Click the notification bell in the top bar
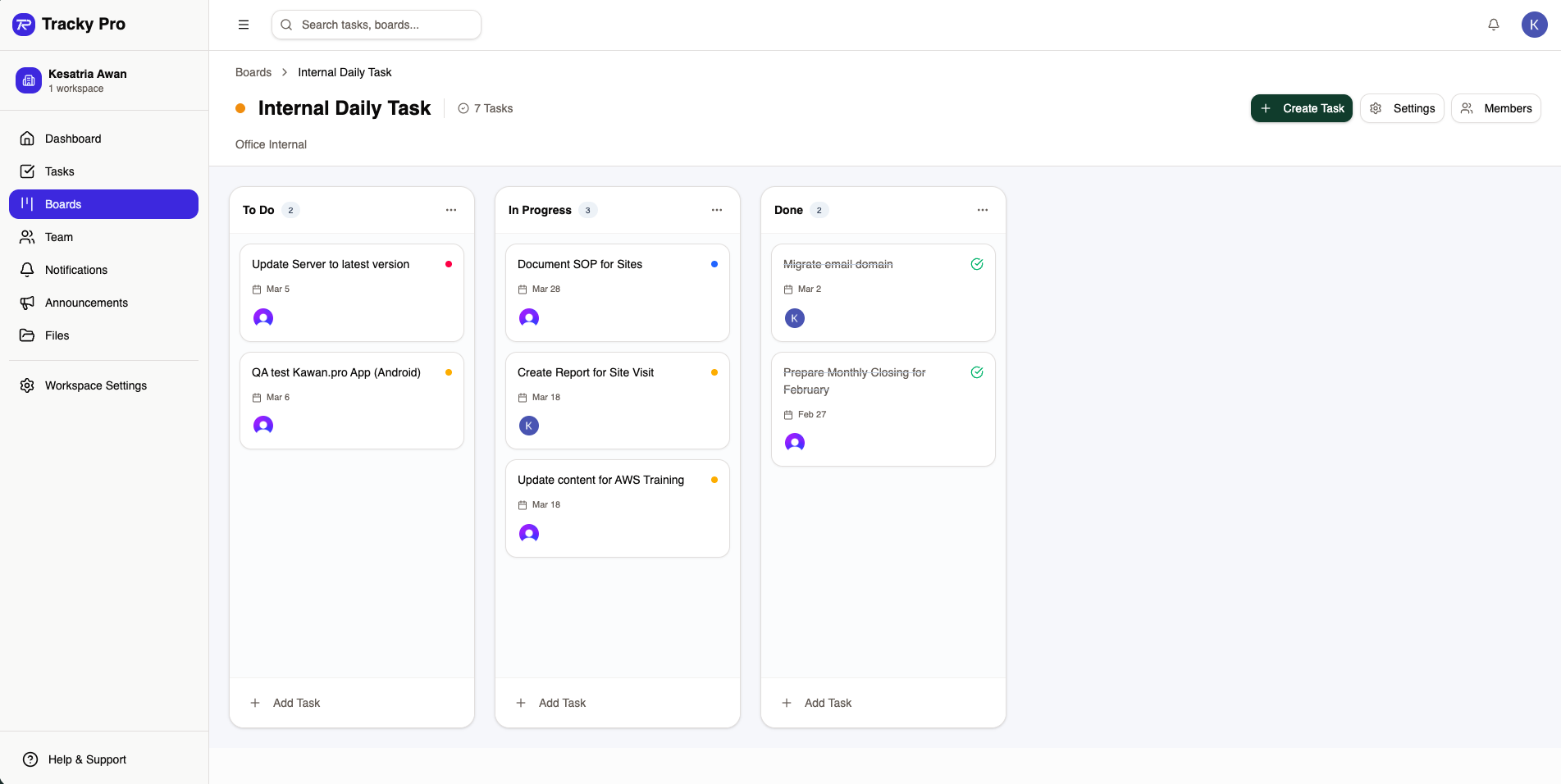Image resolution: width=1561 pixels, height=784 pixels. (x=1493, y=24)
